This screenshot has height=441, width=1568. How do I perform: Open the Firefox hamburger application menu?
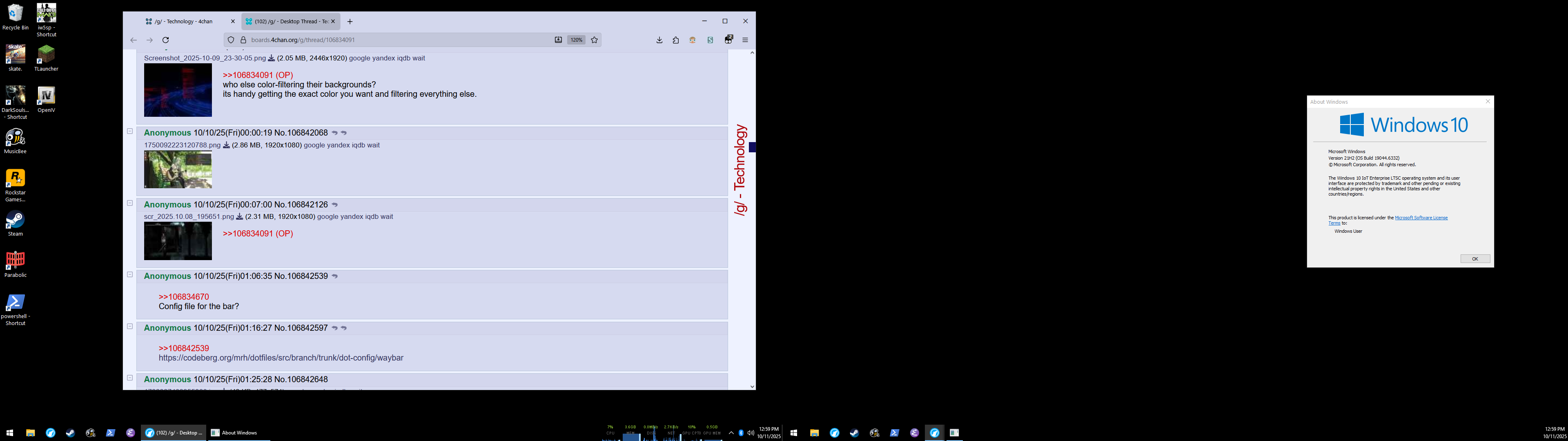tap(745, 40)
